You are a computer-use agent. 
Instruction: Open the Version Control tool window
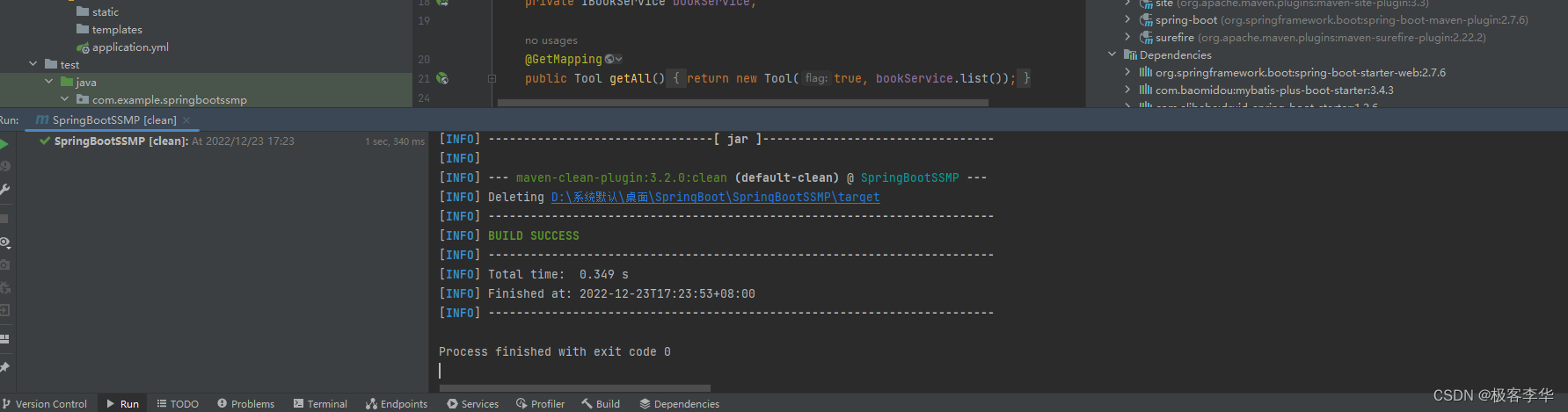45,404
